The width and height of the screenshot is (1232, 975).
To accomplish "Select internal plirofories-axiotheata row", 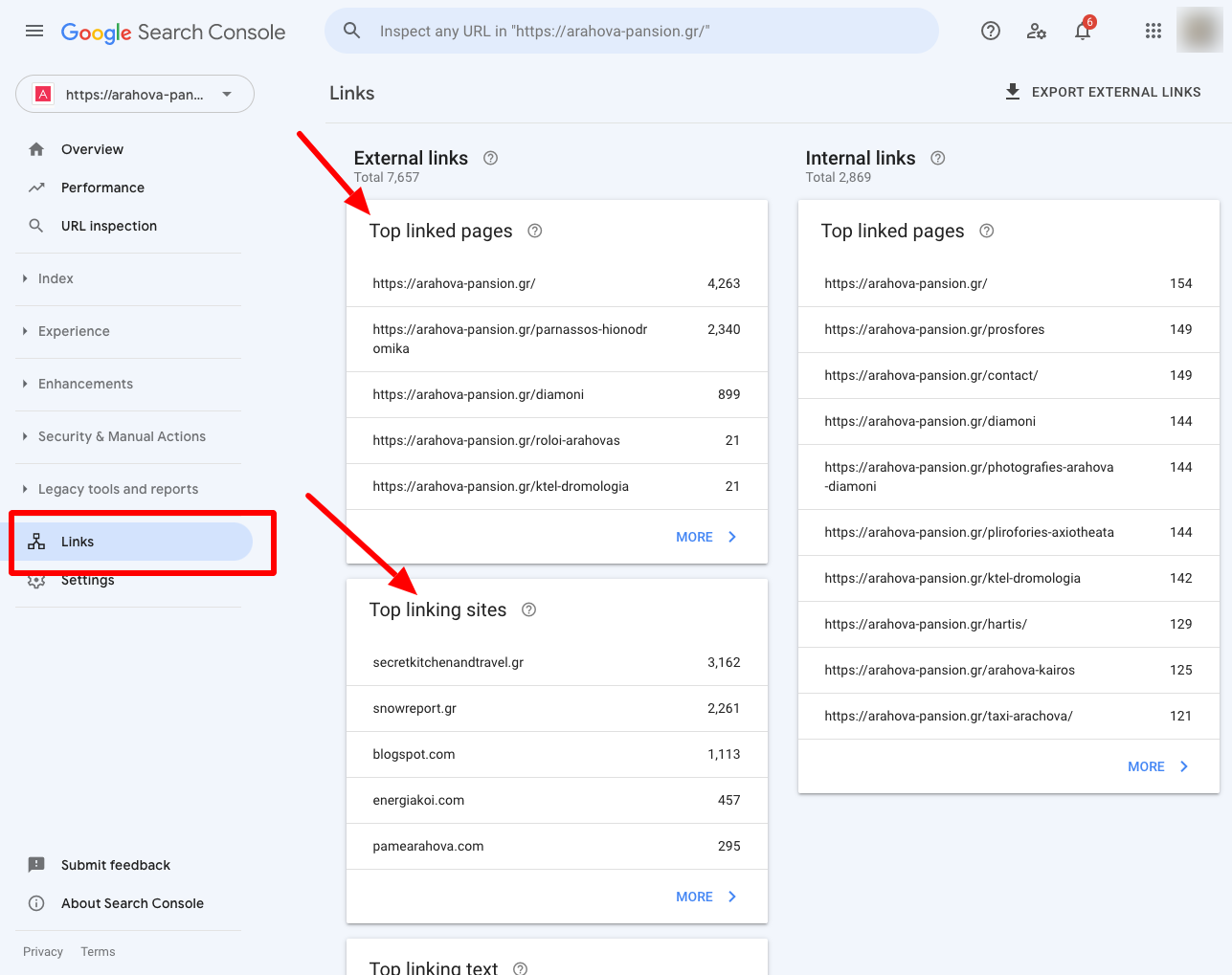I will pyautogui.click(x=1009, y=532).
